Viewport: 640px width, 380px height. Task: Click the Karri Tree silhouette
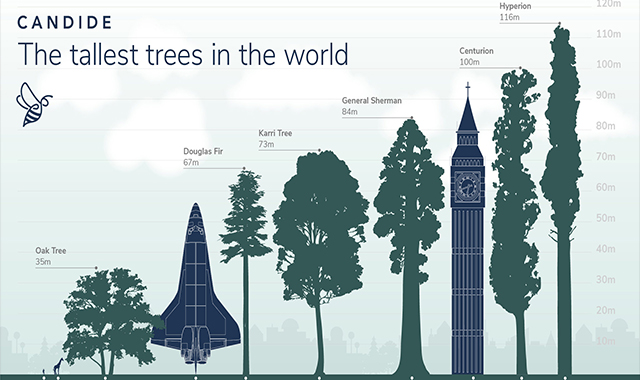(320, 262)
